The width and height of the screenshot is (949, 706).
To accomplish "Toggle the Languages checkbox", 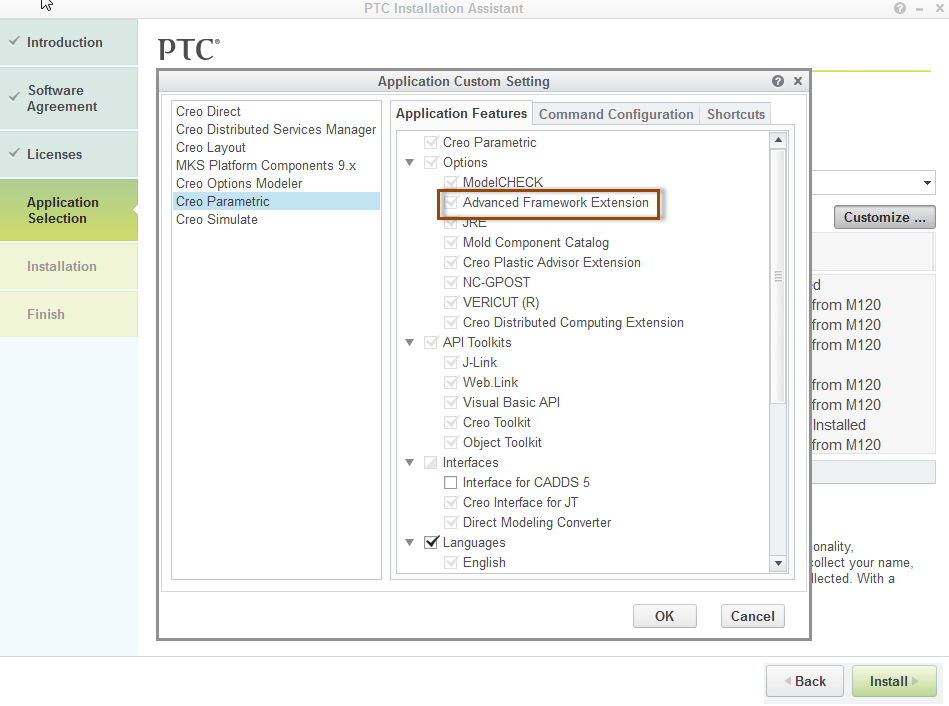I will tap(431, 543).
